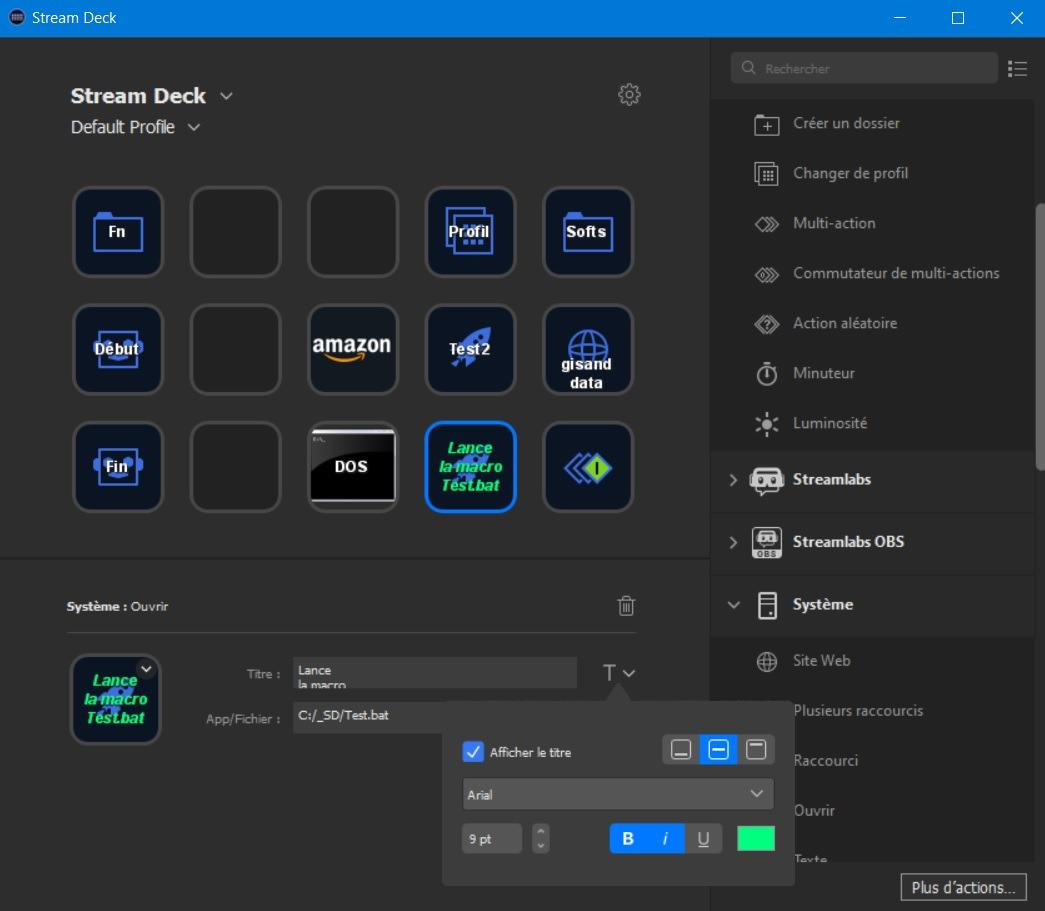Select the Softs folder key
Image resolution: width=1045 pixels, height=911 pixels.
tap(588, 231)
